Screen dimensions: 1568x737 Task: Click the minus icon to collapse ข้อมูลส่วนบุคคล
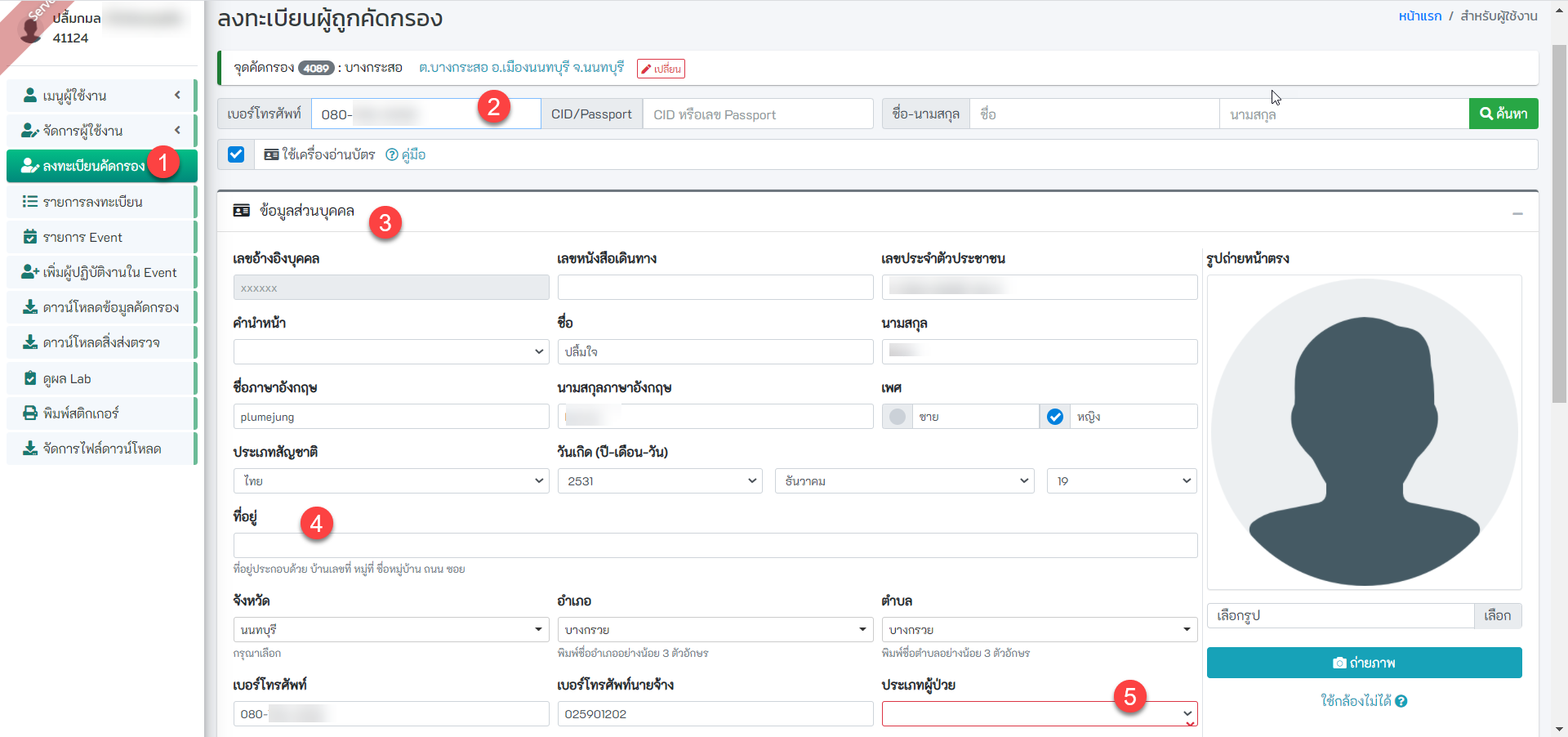coord(1517,213)
